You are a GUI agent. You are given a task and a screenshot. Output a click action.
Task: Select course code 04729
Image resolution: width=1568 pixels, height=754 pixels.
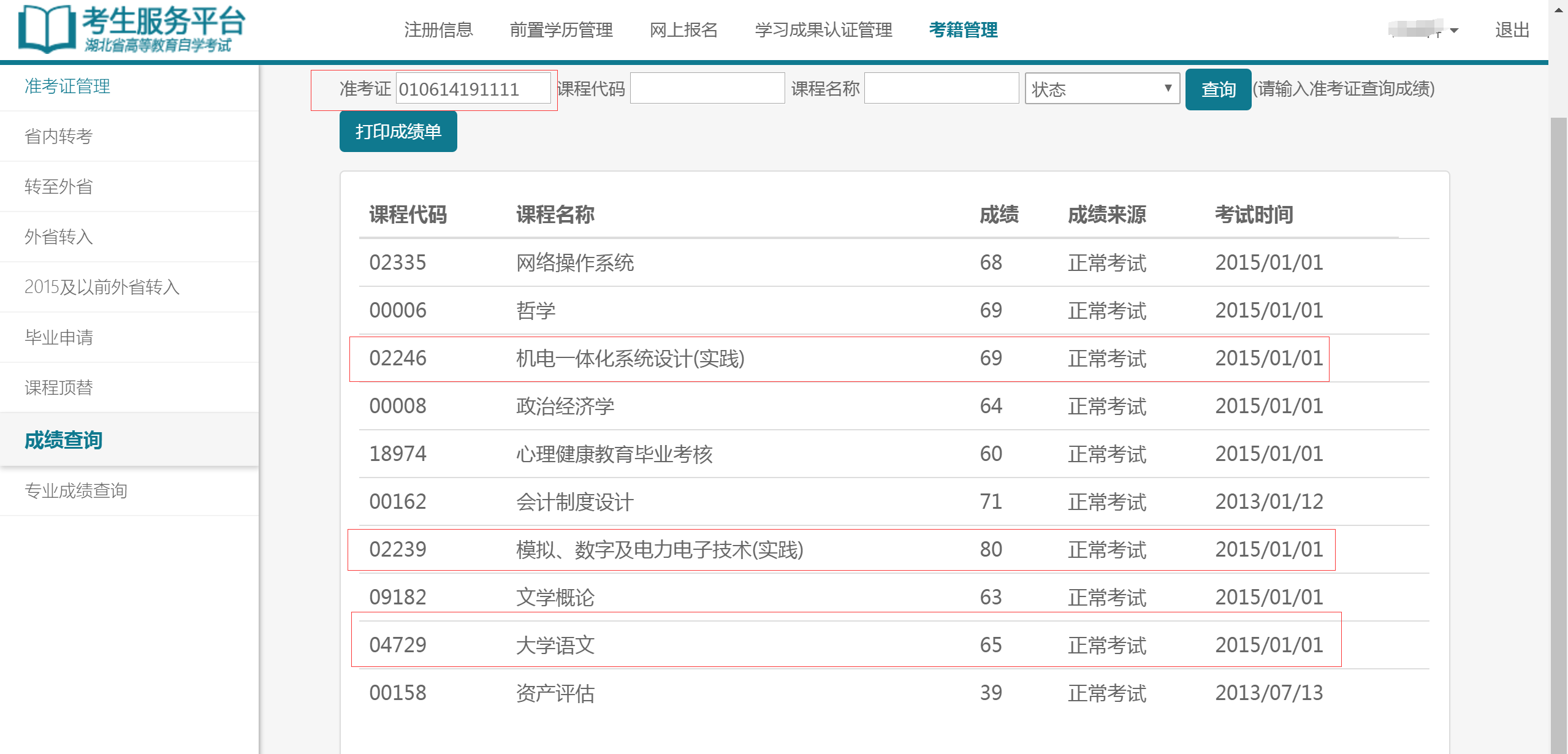pyautogui.click(x=397, y=645)
